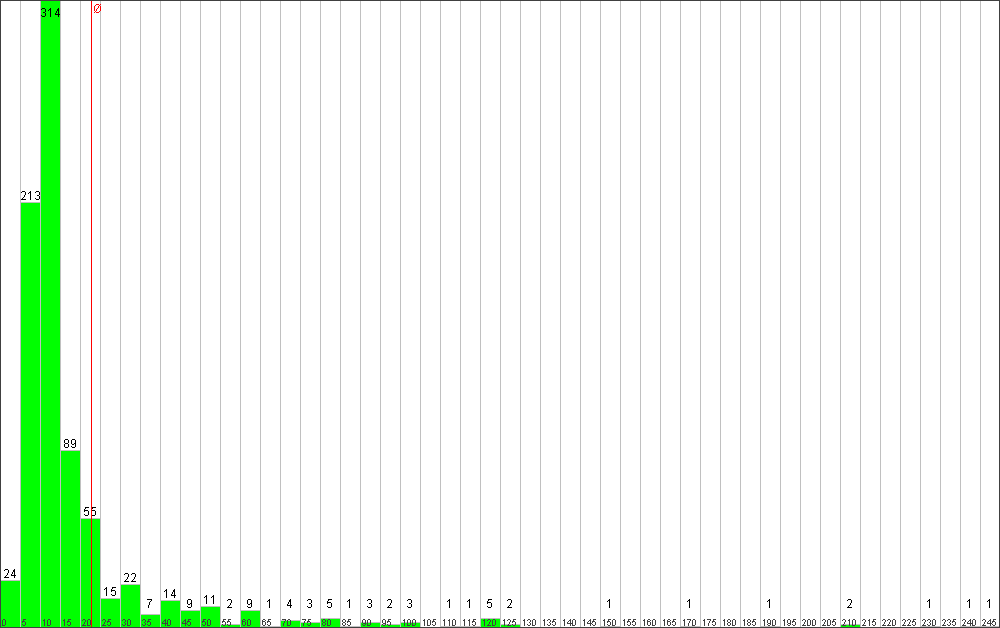Click the bar labeled 15
Viewport: 1000px width, 628px height.
pos(110,612)
